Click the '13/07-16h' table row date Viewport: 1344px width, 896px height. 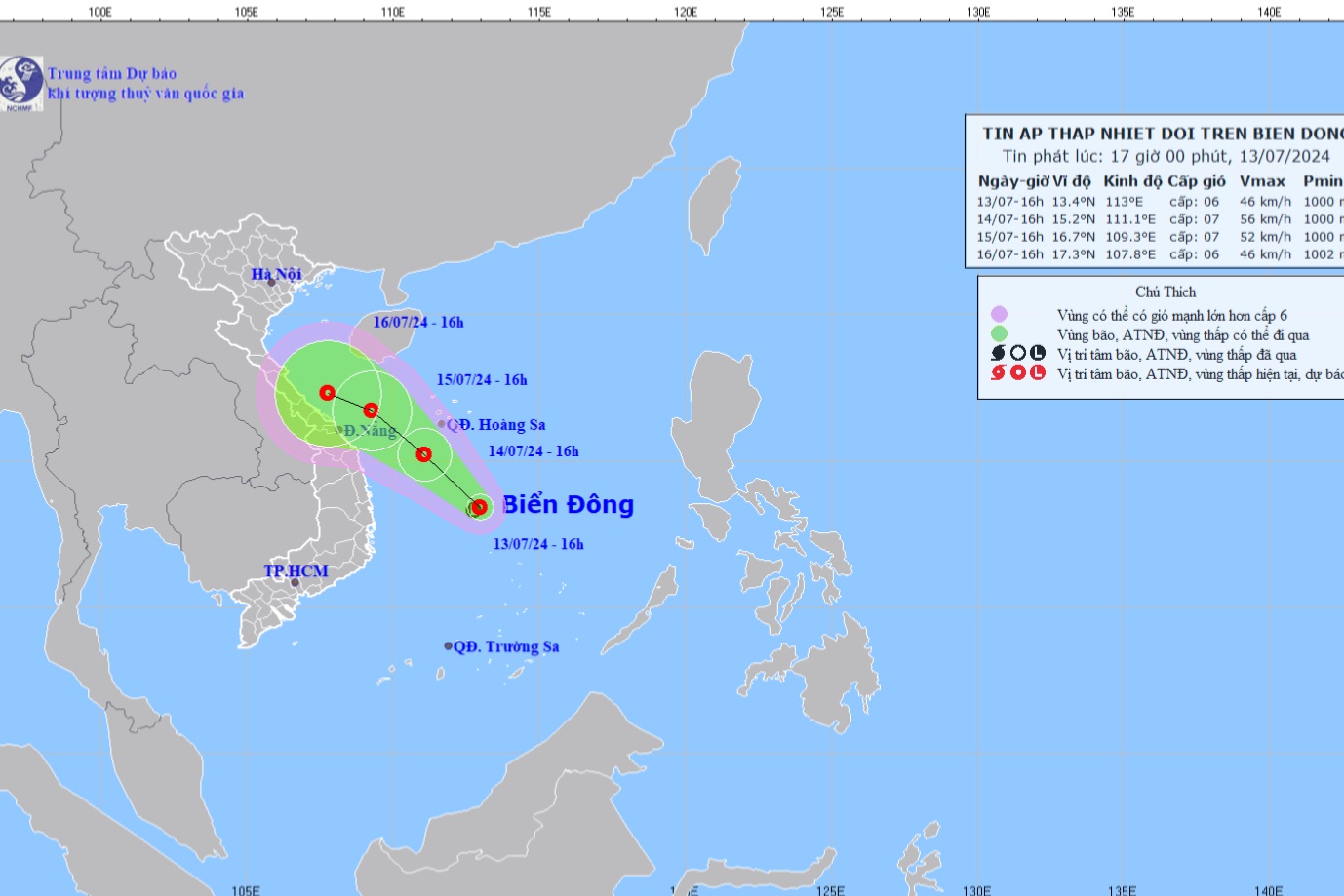(x=1010, y=202)
